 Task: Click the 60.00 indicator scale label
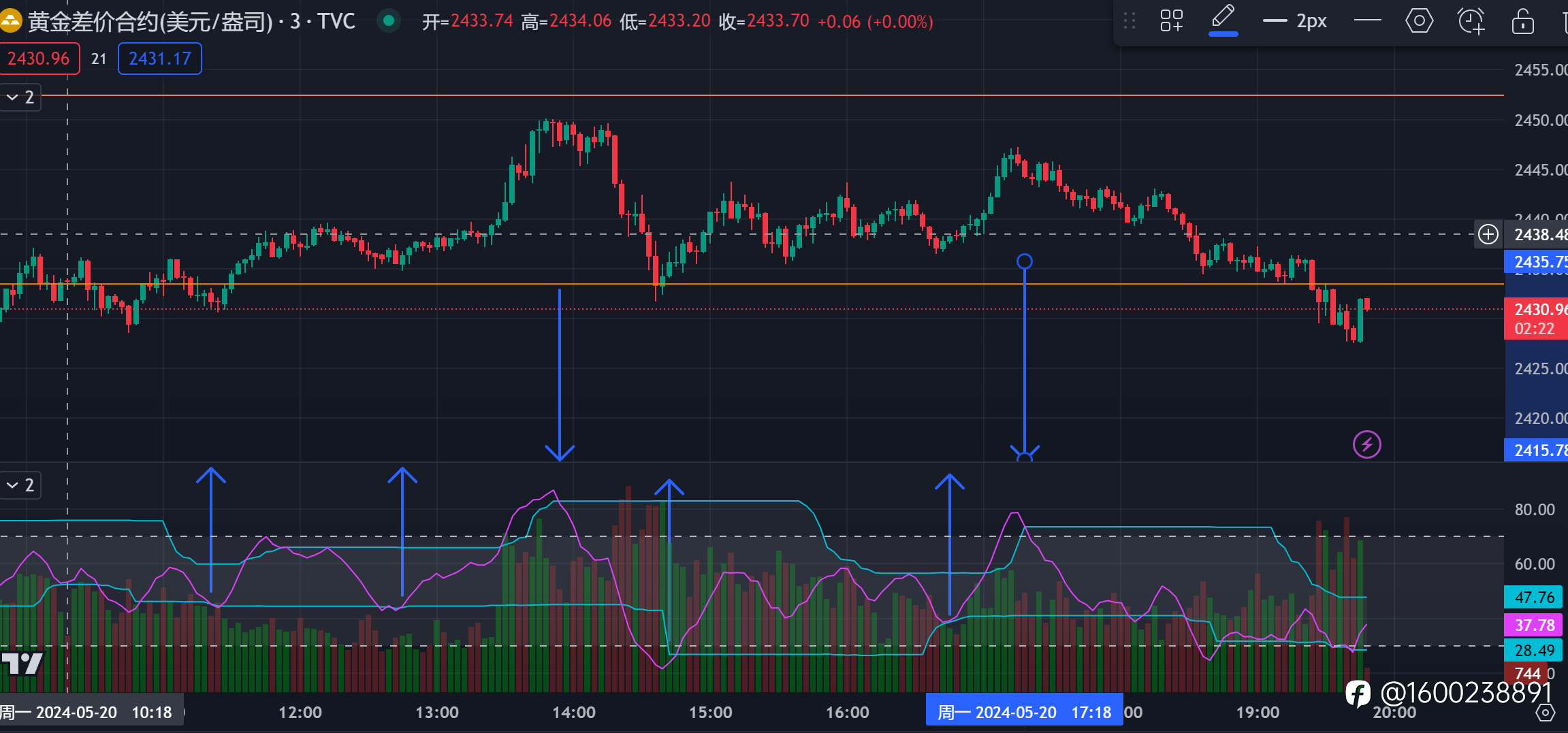1535,564
